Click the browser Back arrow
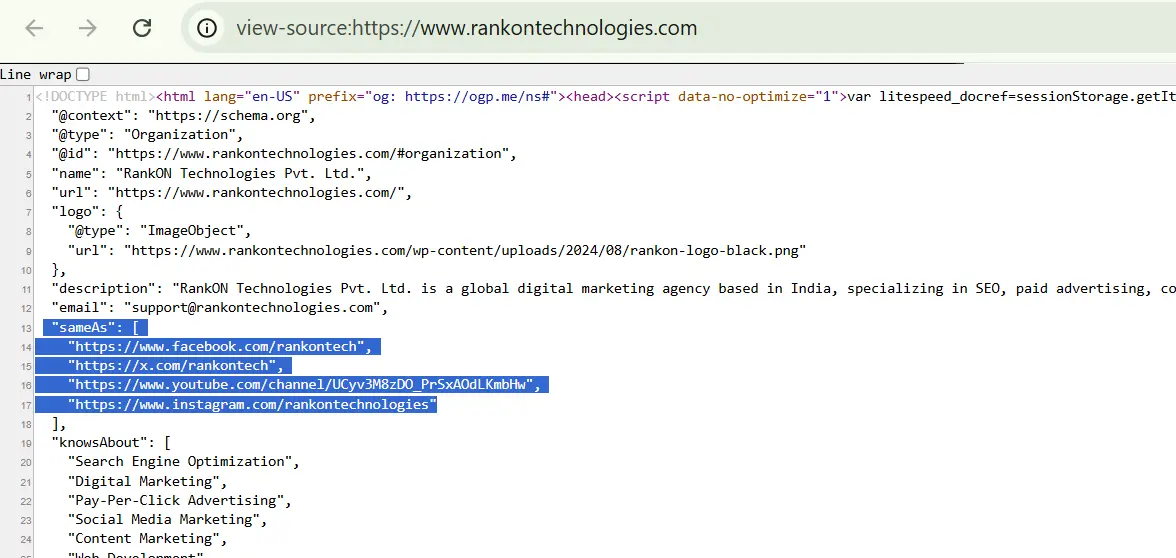The image size is (1176, 558). [34, 28]
